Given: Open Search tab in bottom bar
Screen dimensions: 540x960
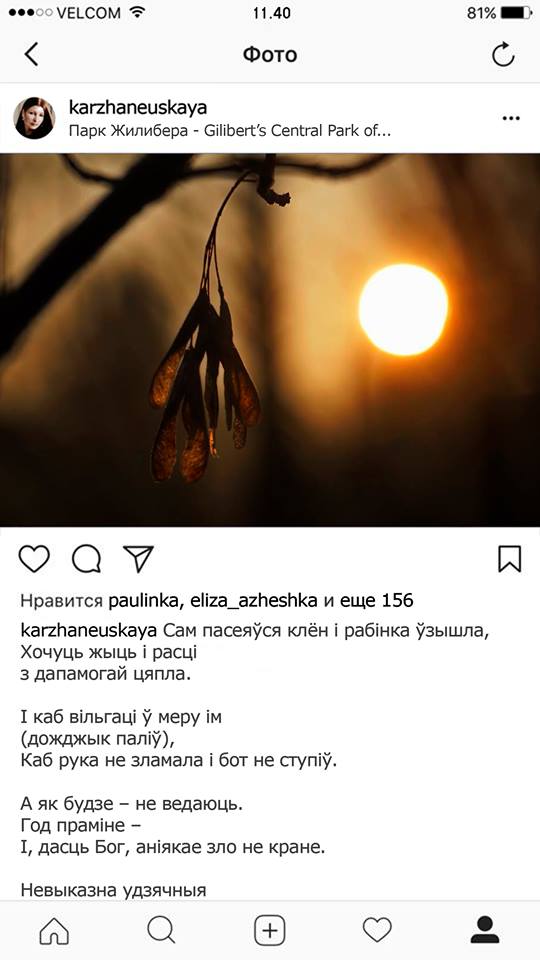Looking at the screenshot, I should click(162, 931).
